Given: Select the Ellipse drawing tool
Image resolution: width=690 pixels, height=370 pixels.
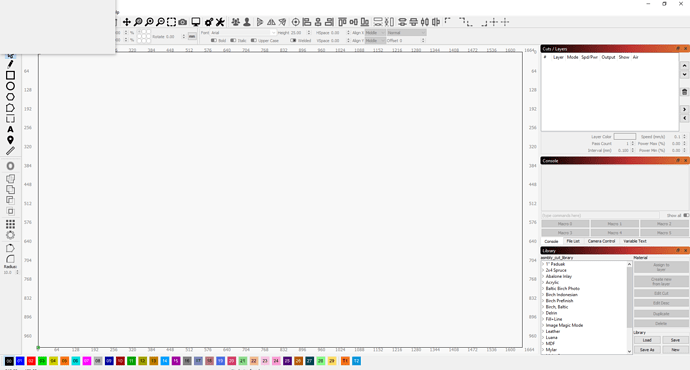Looking at the screenshot, I should click(x=10, y=86).
